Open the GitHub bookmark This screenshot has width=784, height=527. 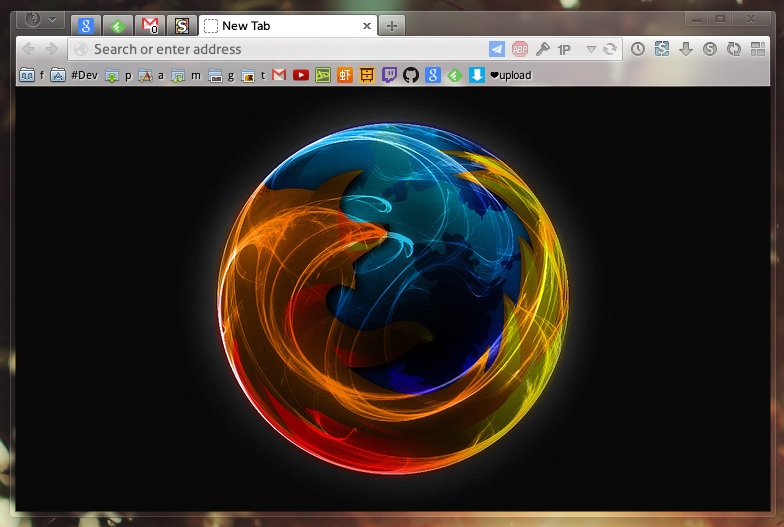tap(411, 76)
